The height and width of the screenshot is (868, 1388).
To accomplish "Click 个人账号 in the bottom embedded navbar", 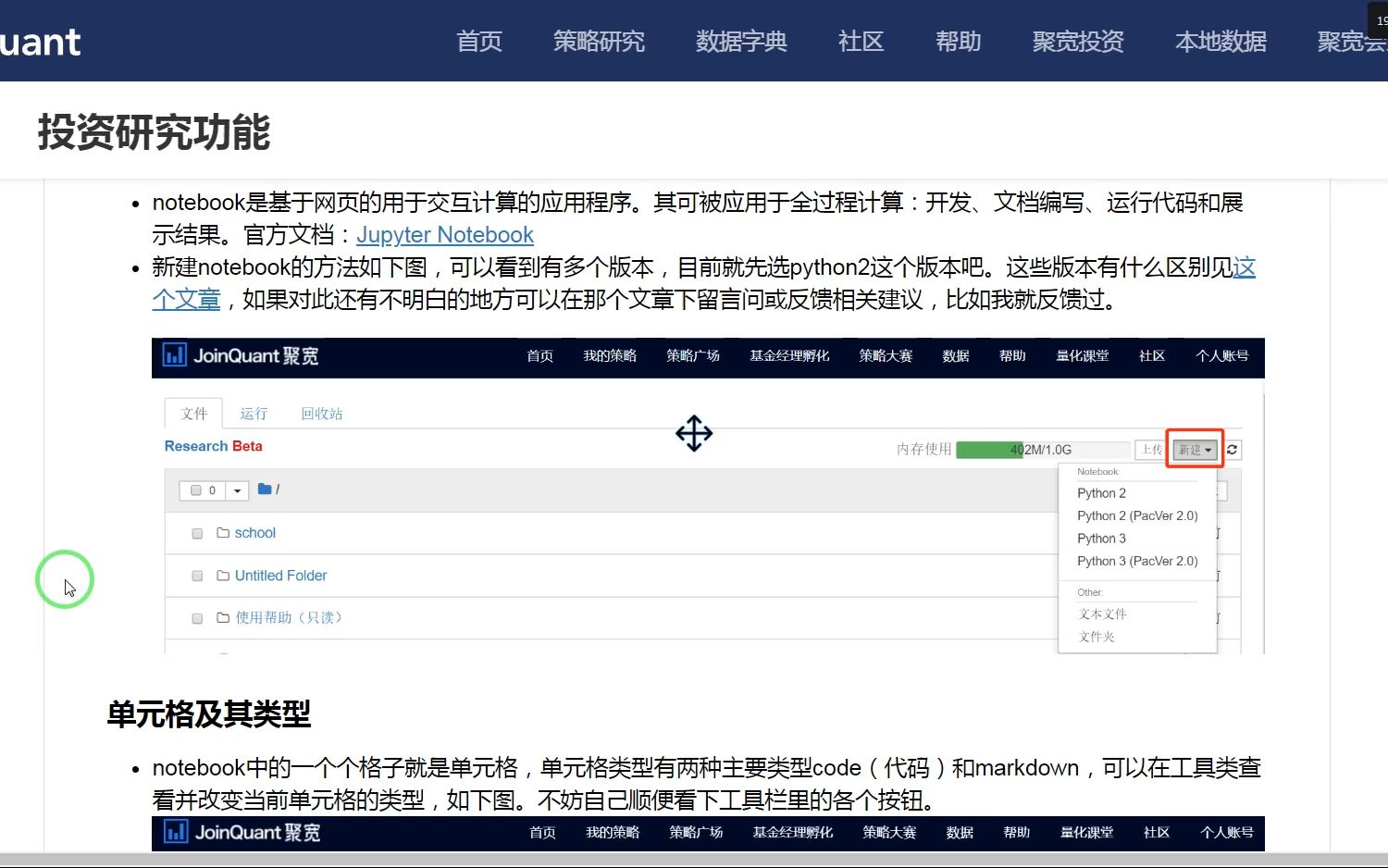I will pos(1227,833).
